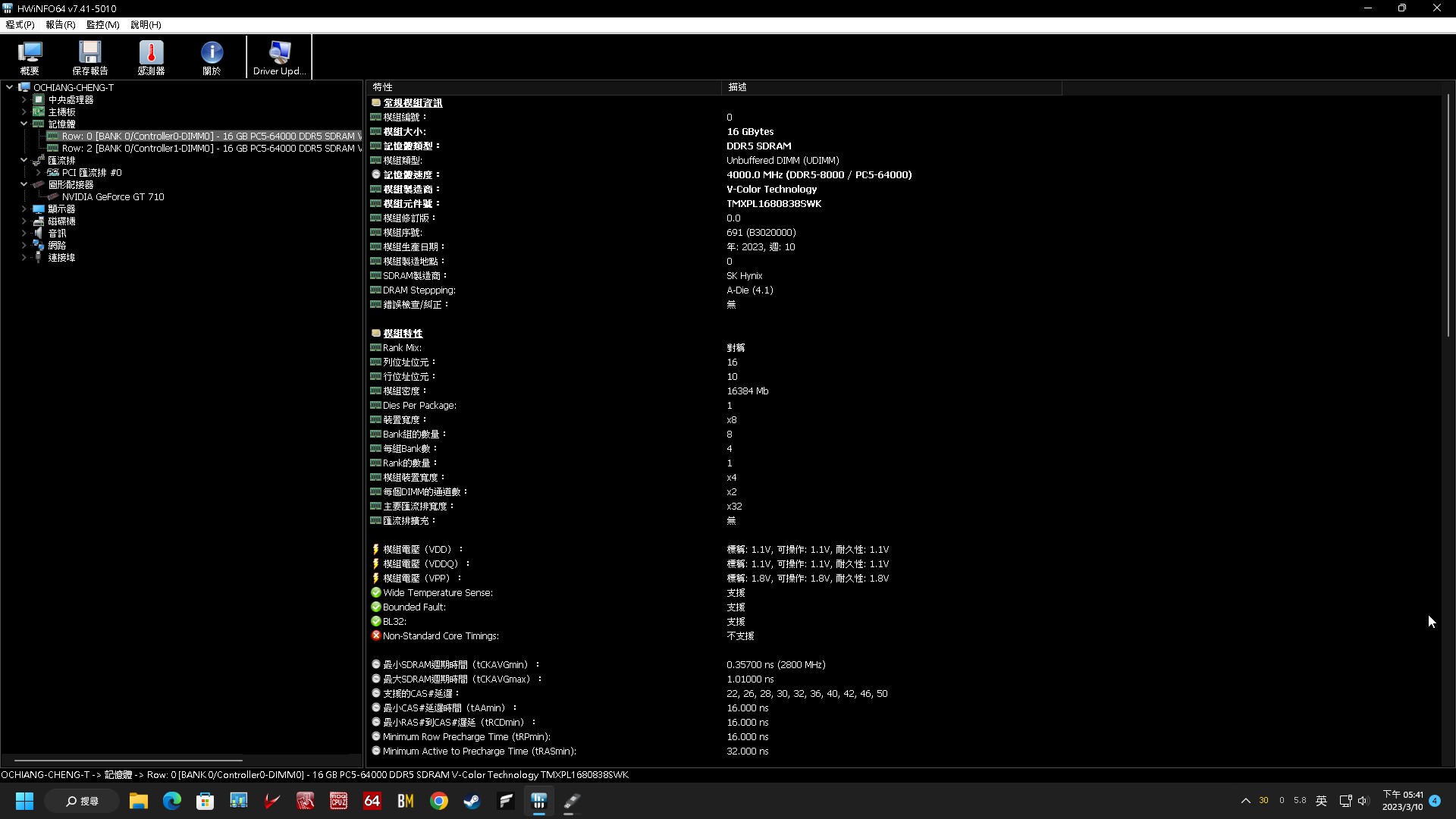Switch to HWiNFO64 taskbar icon
Image resolution: width=1456 pixels, height=819 pixels.
(x=538, y=802)
